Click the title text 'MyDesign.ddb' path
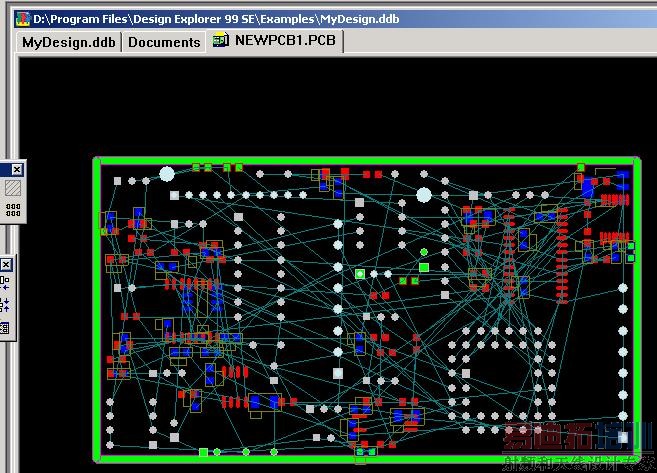The width and height of the screenshot is (657, 473). pyautogui.click(x=216, y=19)
